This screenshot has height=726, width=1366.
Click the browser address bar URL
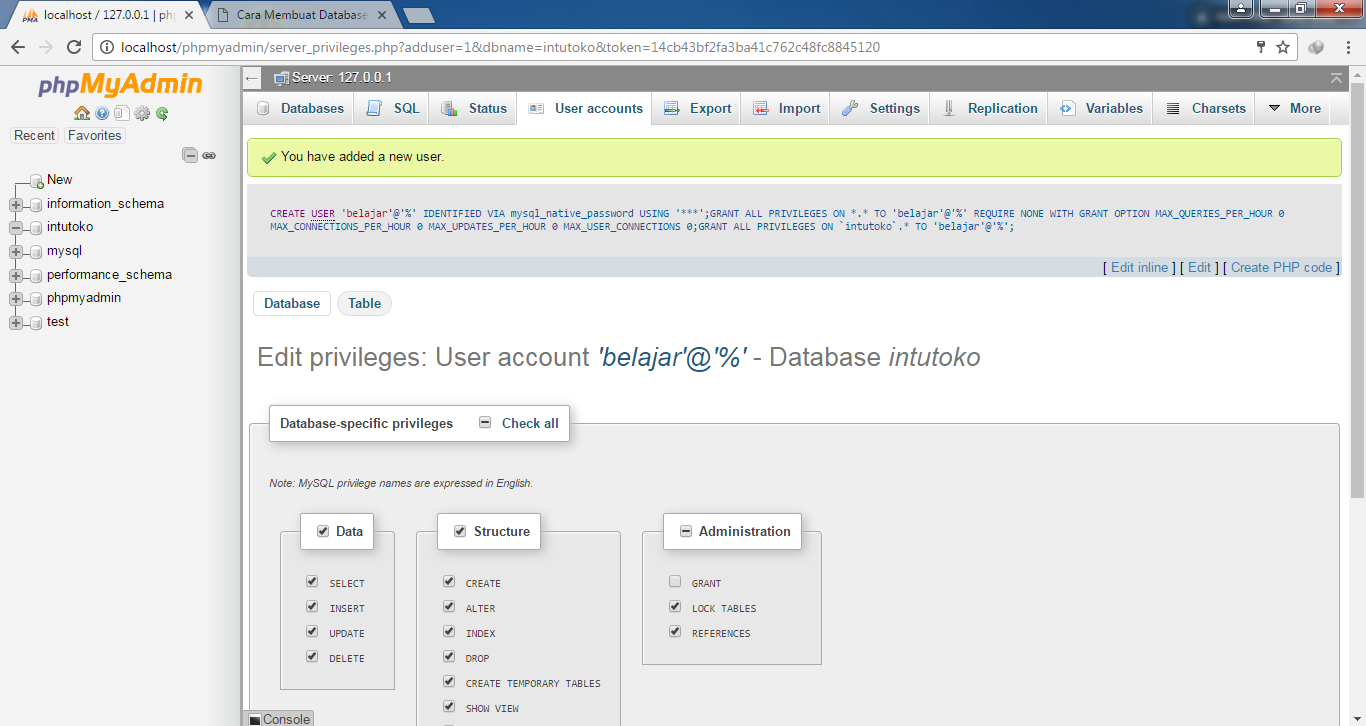(500, 47)
